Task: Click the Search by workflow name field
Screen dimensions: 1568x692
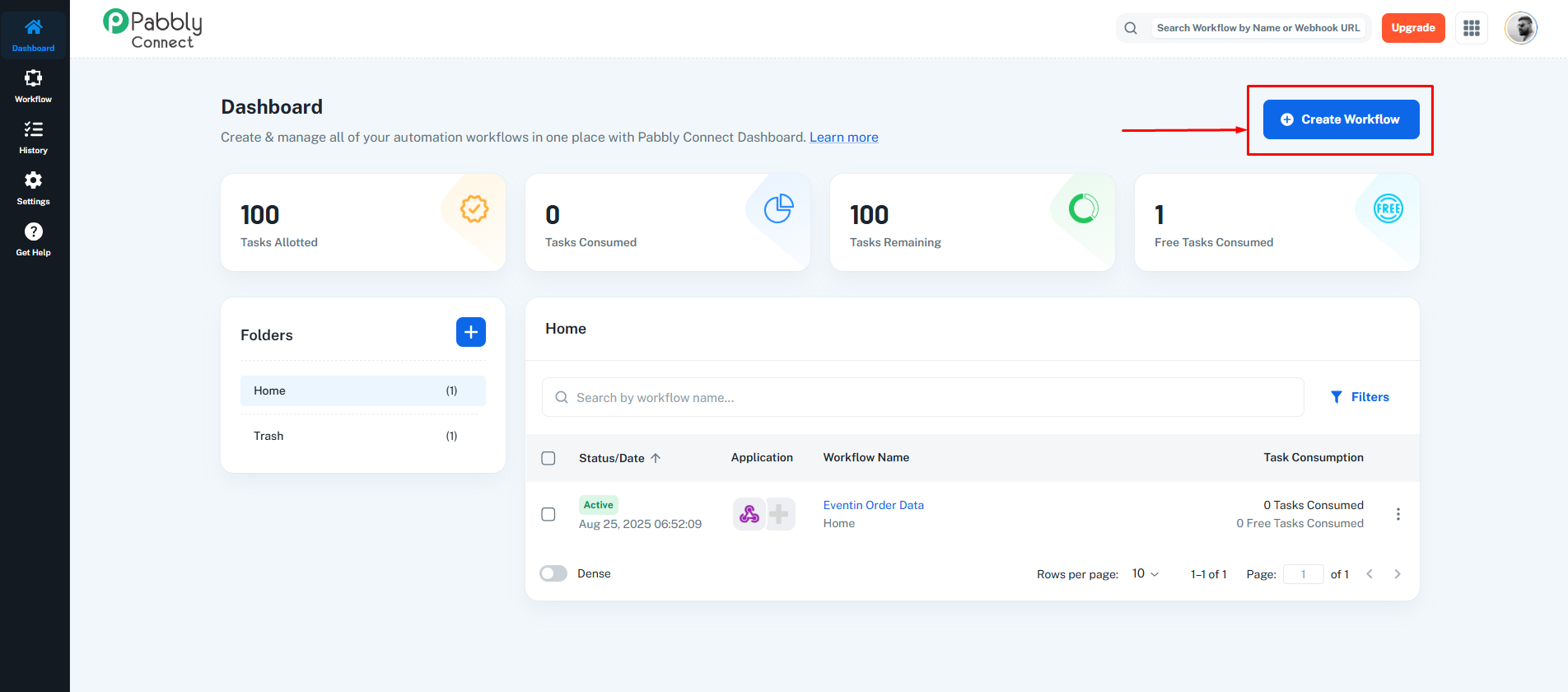Action: [923, 397]
